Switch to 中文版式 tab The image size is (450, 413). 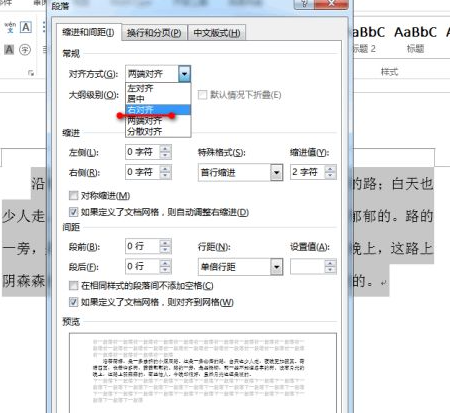point(217,33)
